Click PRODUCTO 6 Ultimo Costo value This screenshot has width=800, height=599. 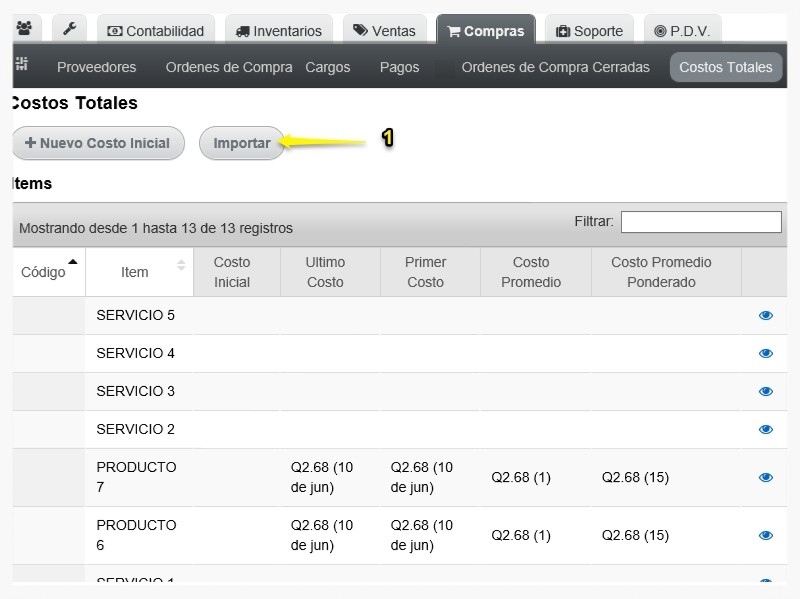(x=322, y=535)
